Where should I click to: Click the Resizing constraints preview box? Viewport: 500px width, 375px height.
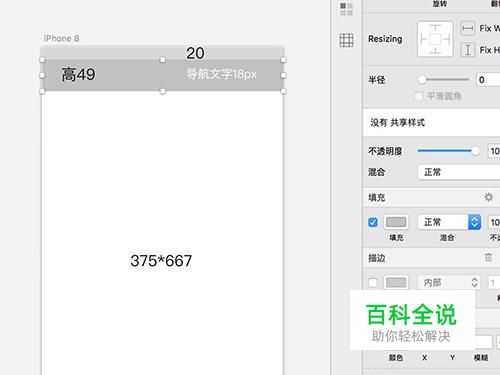pos(435,39)
